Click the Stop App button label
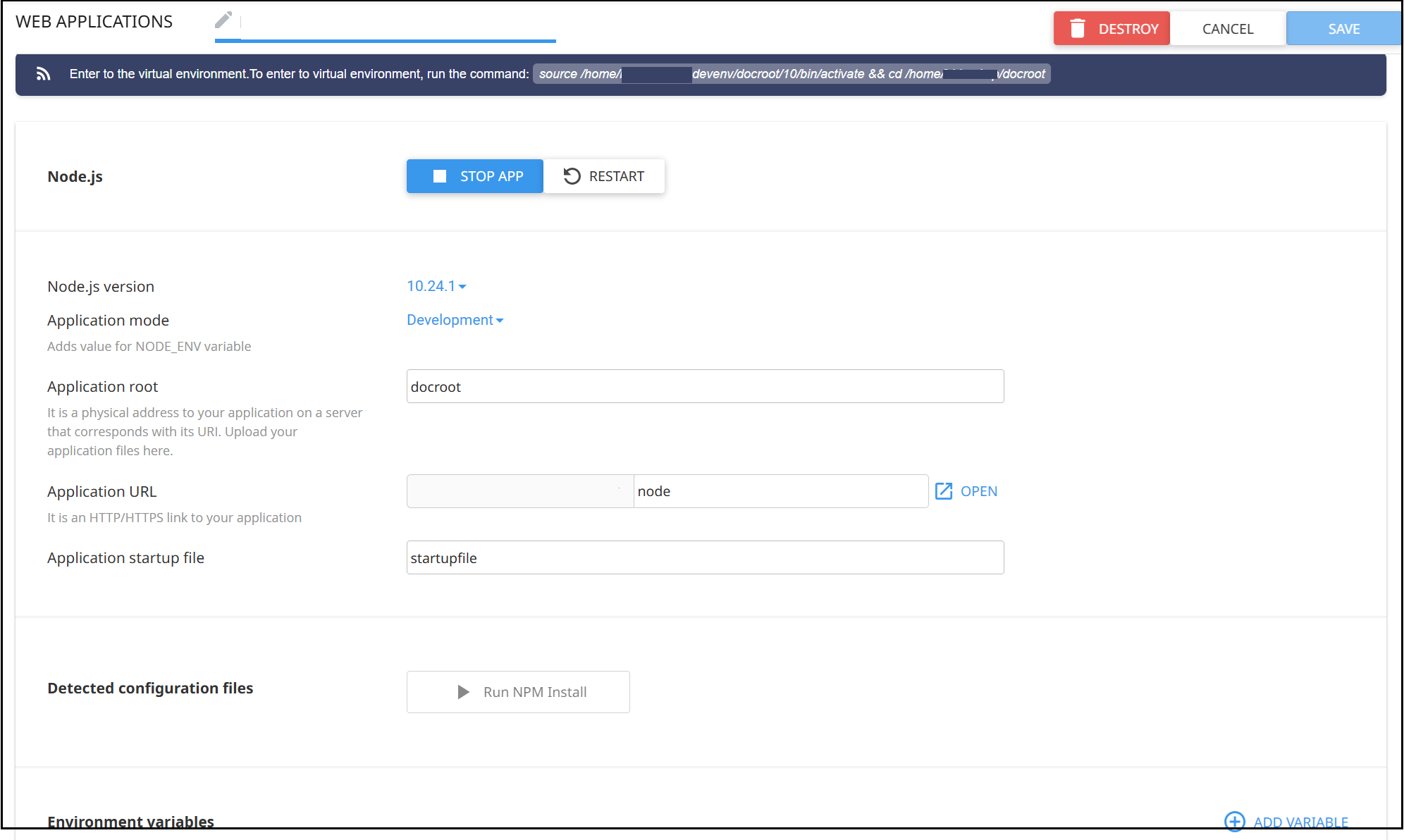 point(491,176)
